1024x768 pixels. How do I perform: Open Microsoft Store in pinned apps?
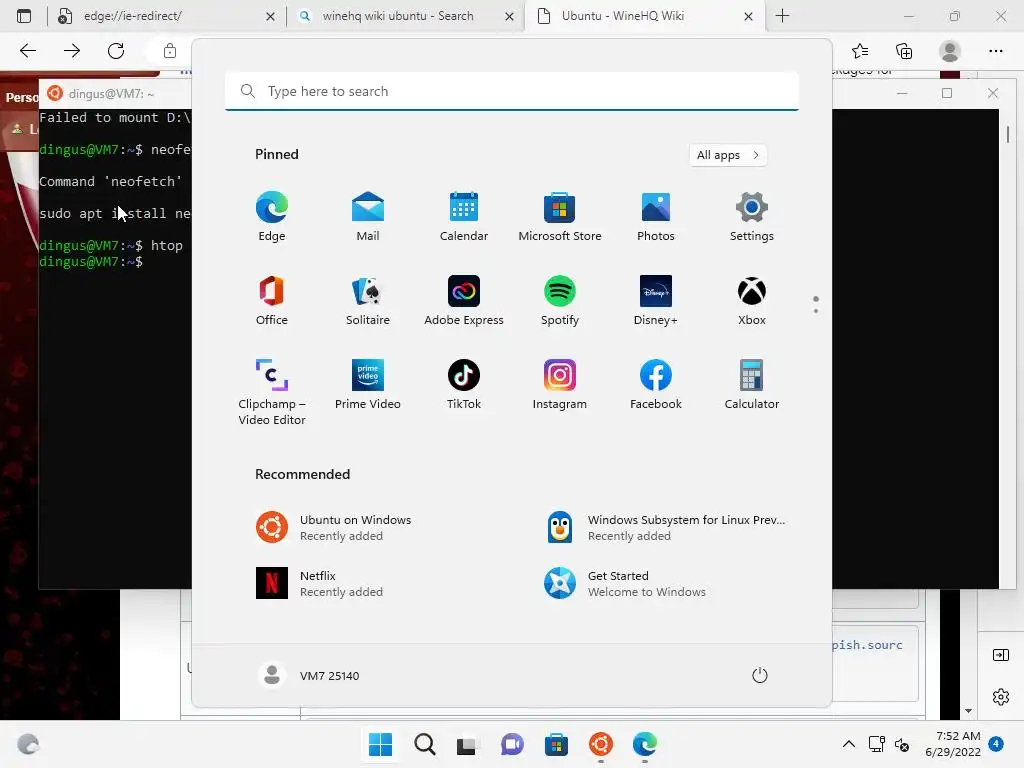(560, 216)
